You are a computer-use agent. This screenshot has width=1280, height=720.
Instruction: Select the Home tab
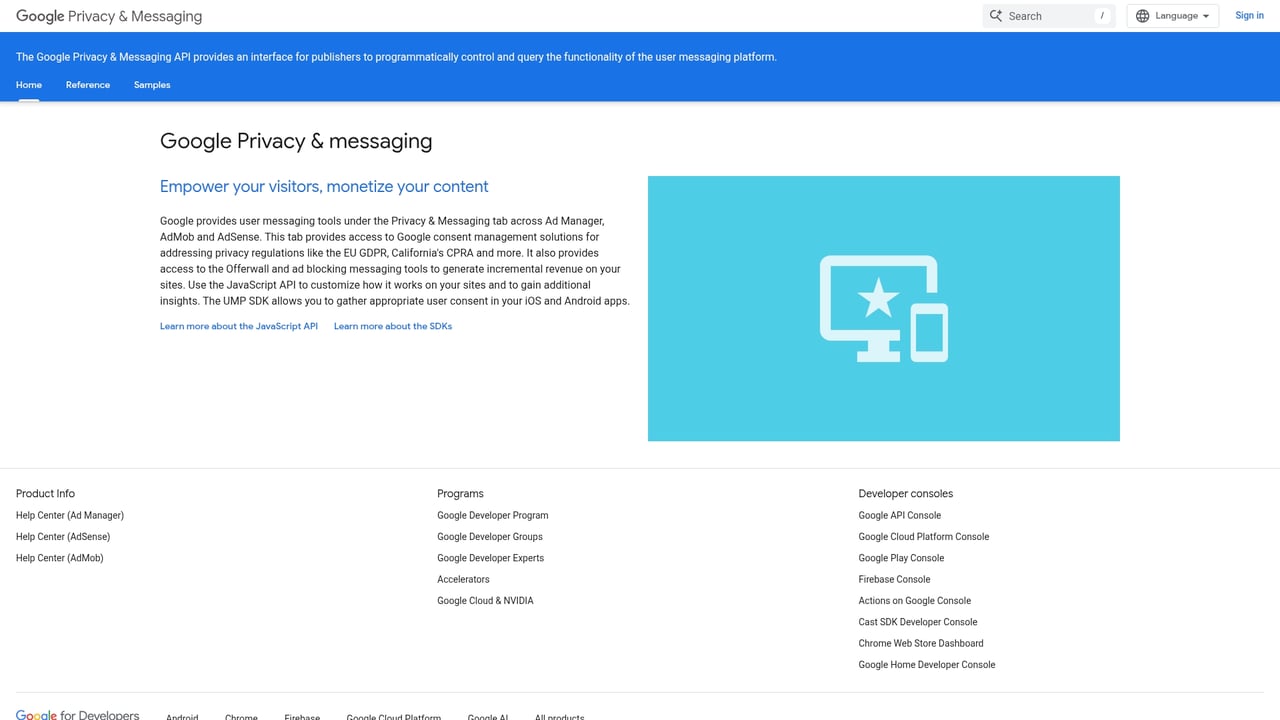coord(28,85)
